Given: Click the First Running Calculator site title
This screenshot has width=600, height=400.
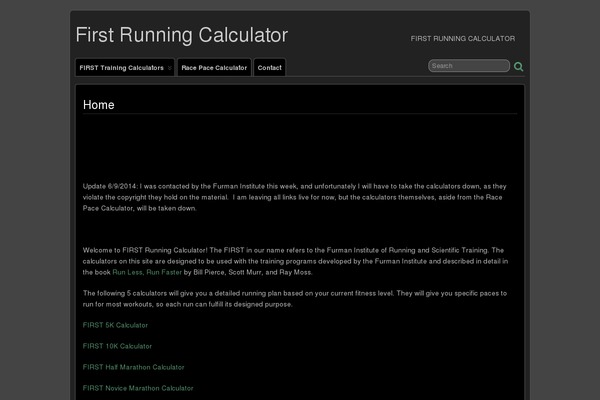Looking at the screenshot, I should tap(181, 35).
